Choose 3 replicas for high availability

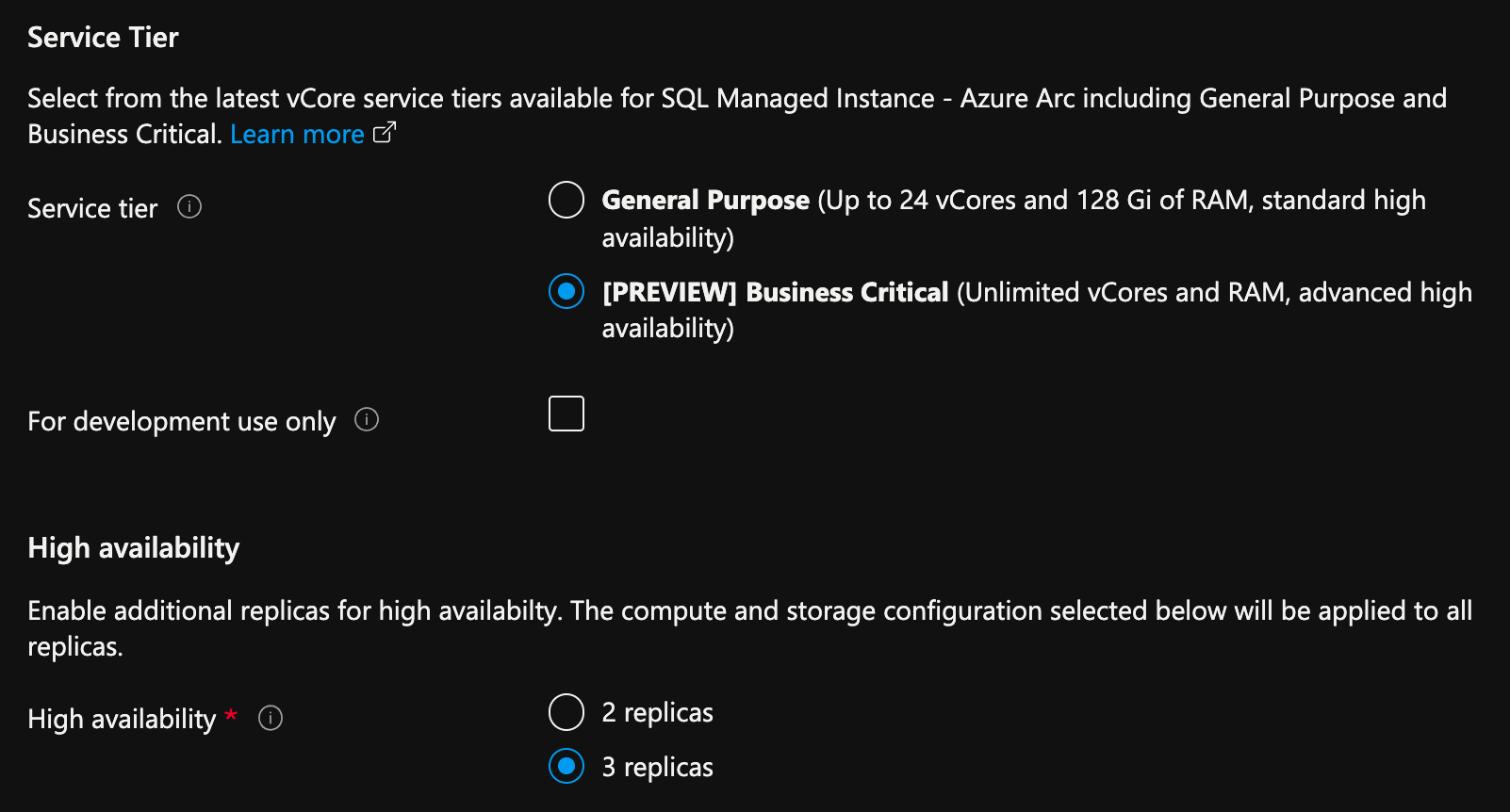coord(566,767)
